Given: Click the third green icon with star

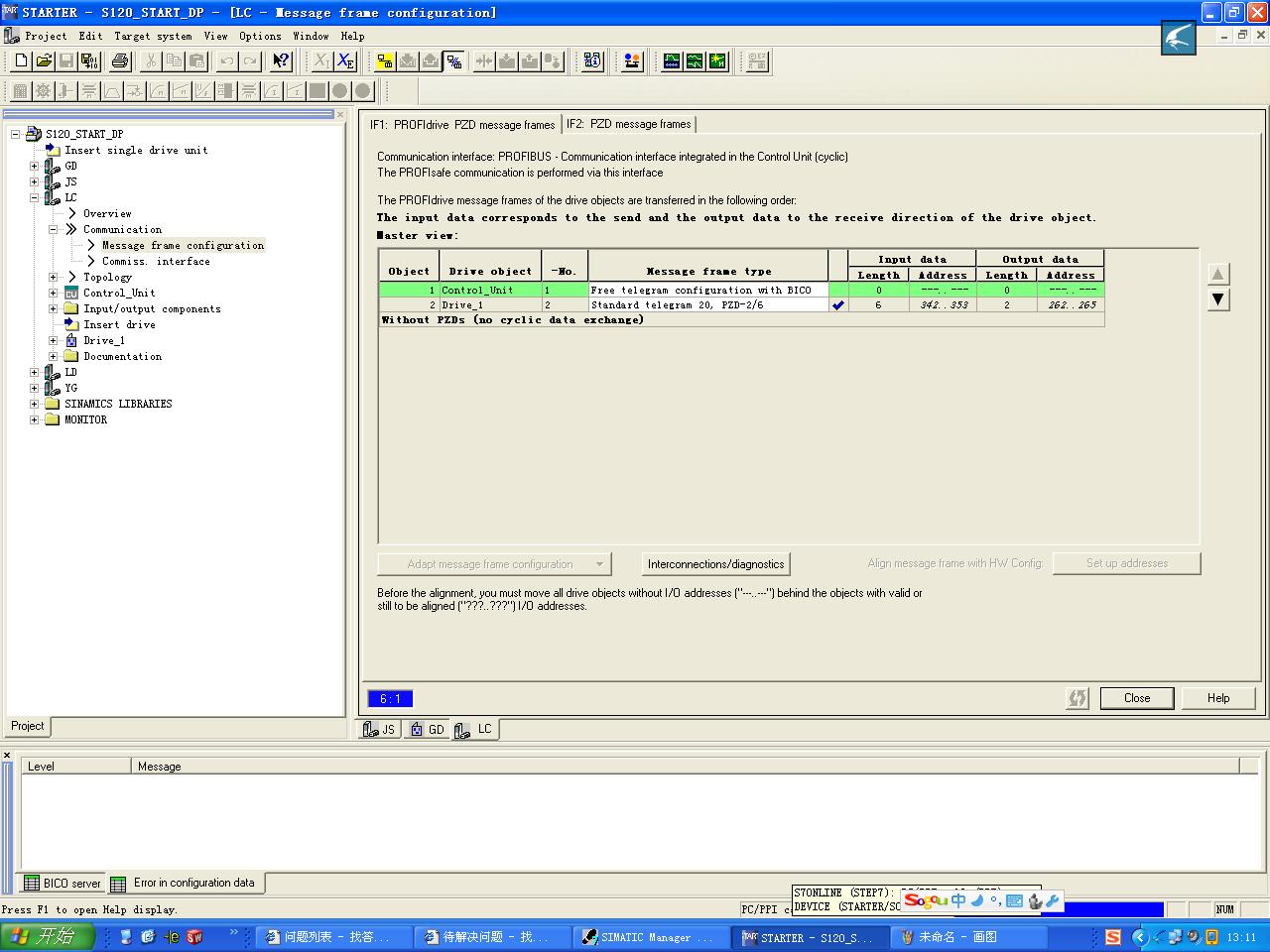Looking at the screenshot, I should click(717, 61).
